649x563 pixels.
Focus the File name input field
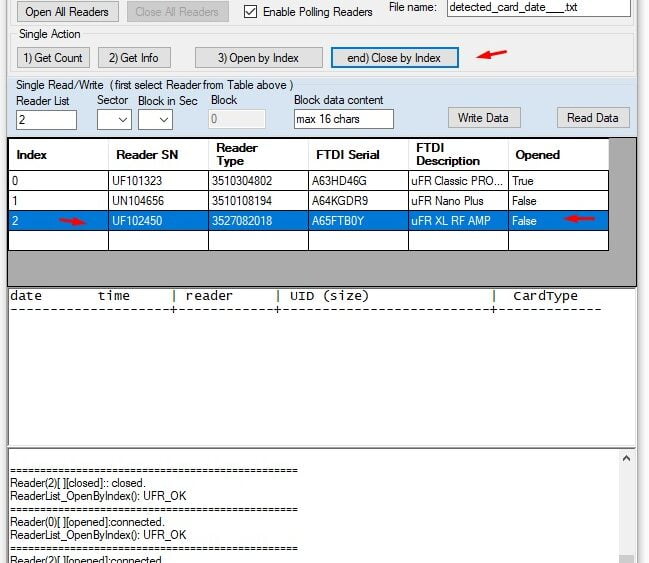click(x=538, y=8)
